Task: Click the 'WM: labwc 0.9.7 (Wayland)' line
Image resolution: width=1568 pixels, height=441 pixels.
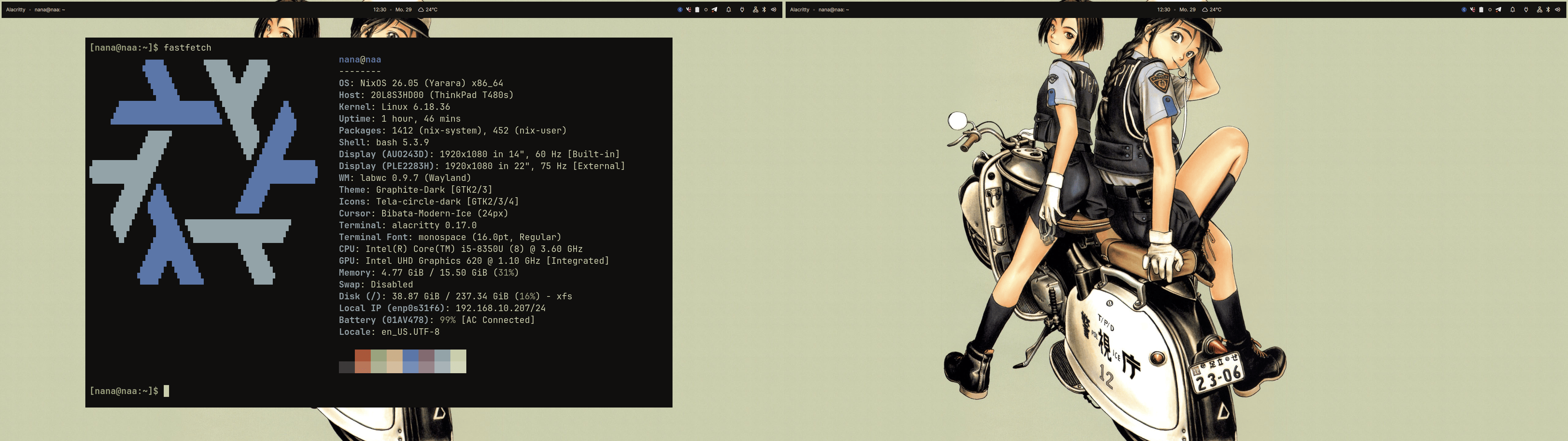Action: 405,178
